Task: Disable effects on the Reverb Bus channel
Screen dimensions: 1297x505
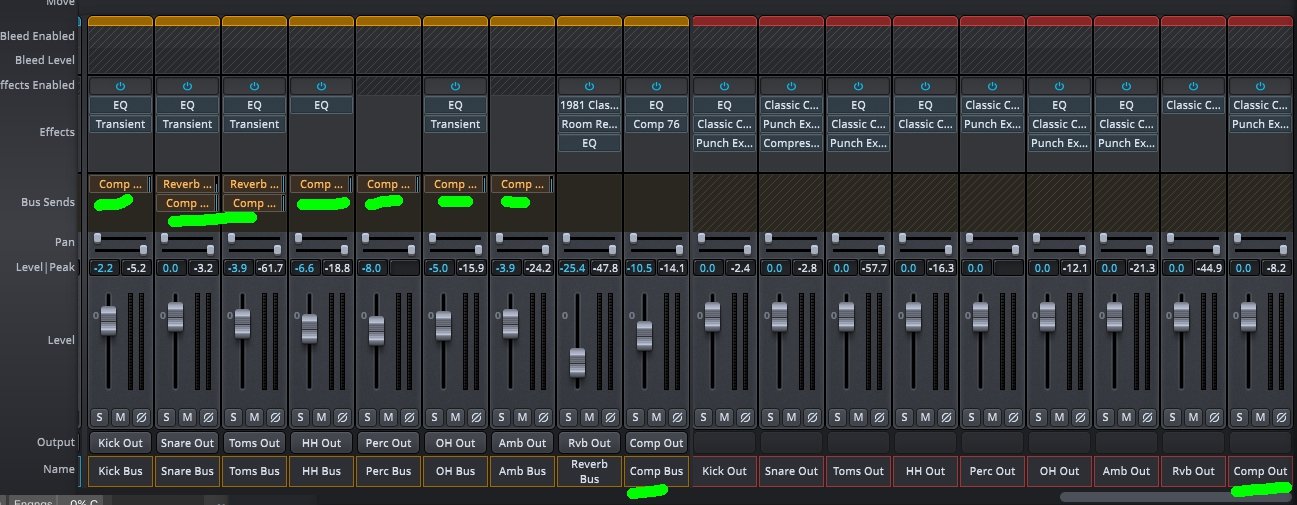Action: [x=589, y=86]
